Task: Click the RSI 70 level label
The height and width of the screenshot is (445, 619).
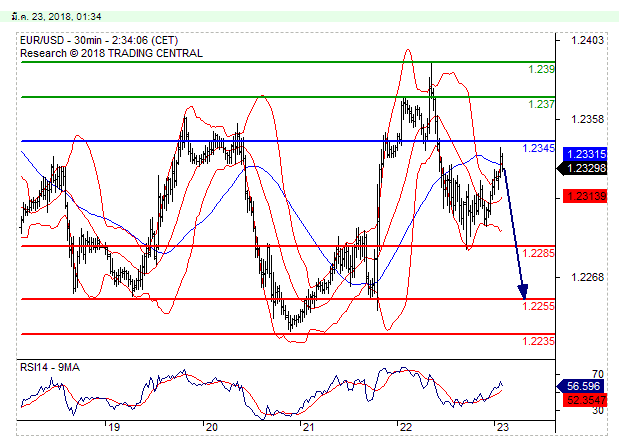Action: tap(598, 374)
